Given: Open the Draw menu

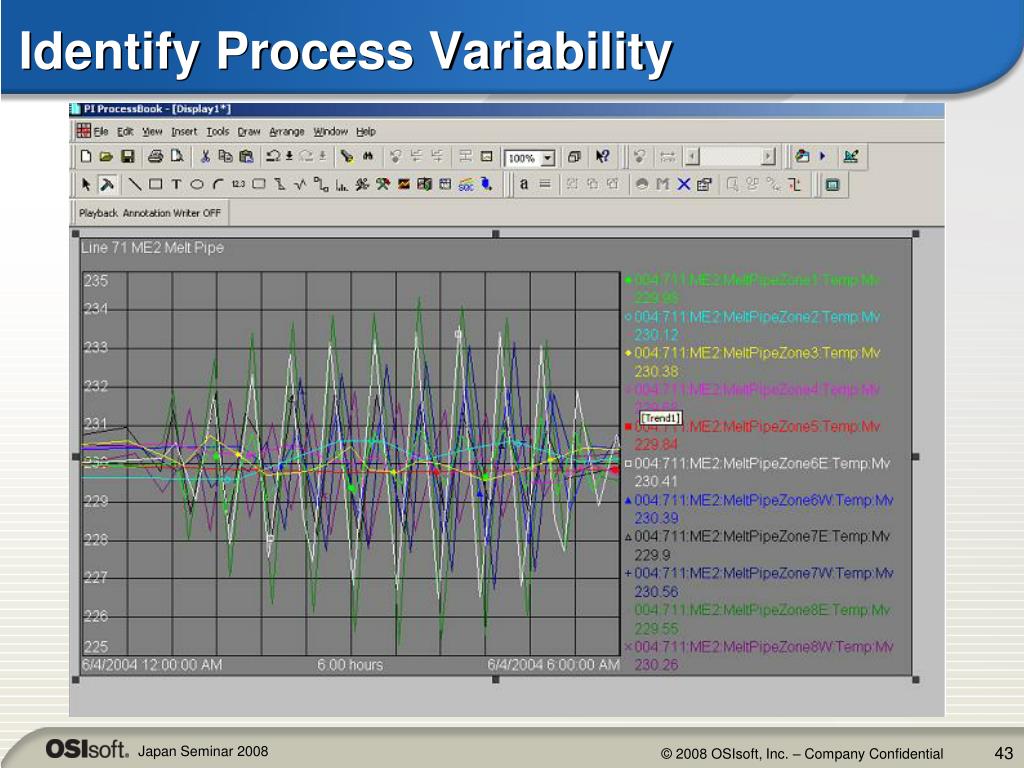Looking at the screenshot, I should (249, 132).
